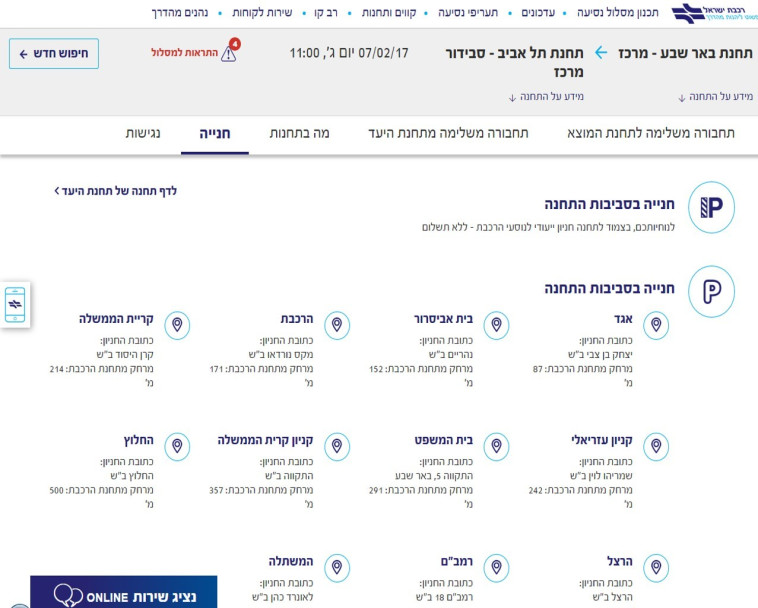This screenshot has height=608, width=758.
Task: Open map pin for החלוץ parking
Action: 177,446
